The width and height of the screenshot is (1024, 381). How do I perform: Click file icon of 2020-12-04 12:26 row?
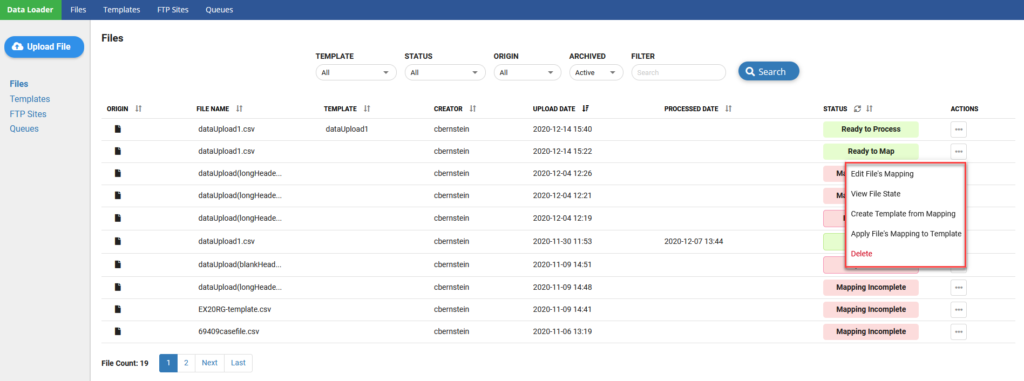(x=118, y=173)
